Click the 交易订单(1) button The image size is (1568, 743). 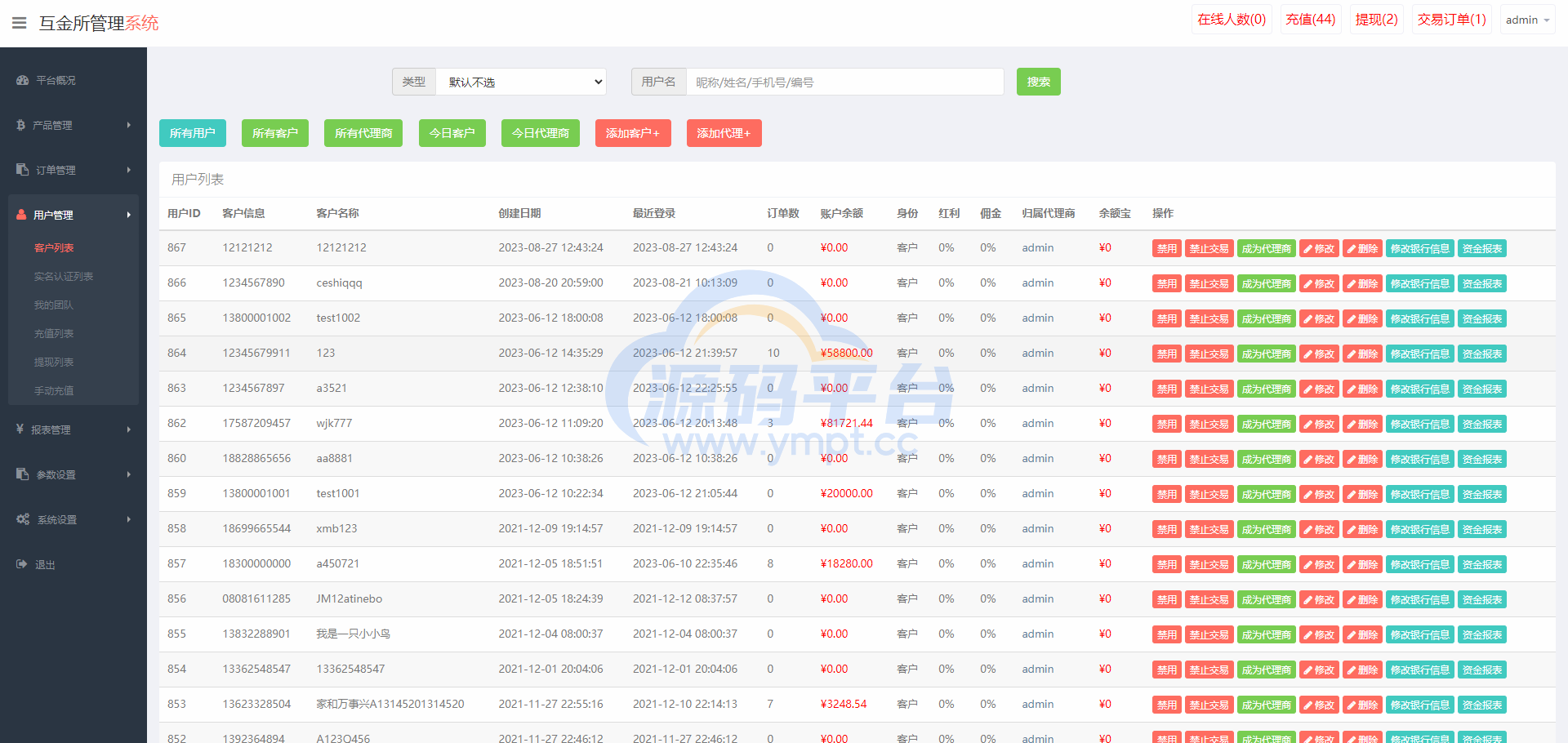[x=1452, y=20]
